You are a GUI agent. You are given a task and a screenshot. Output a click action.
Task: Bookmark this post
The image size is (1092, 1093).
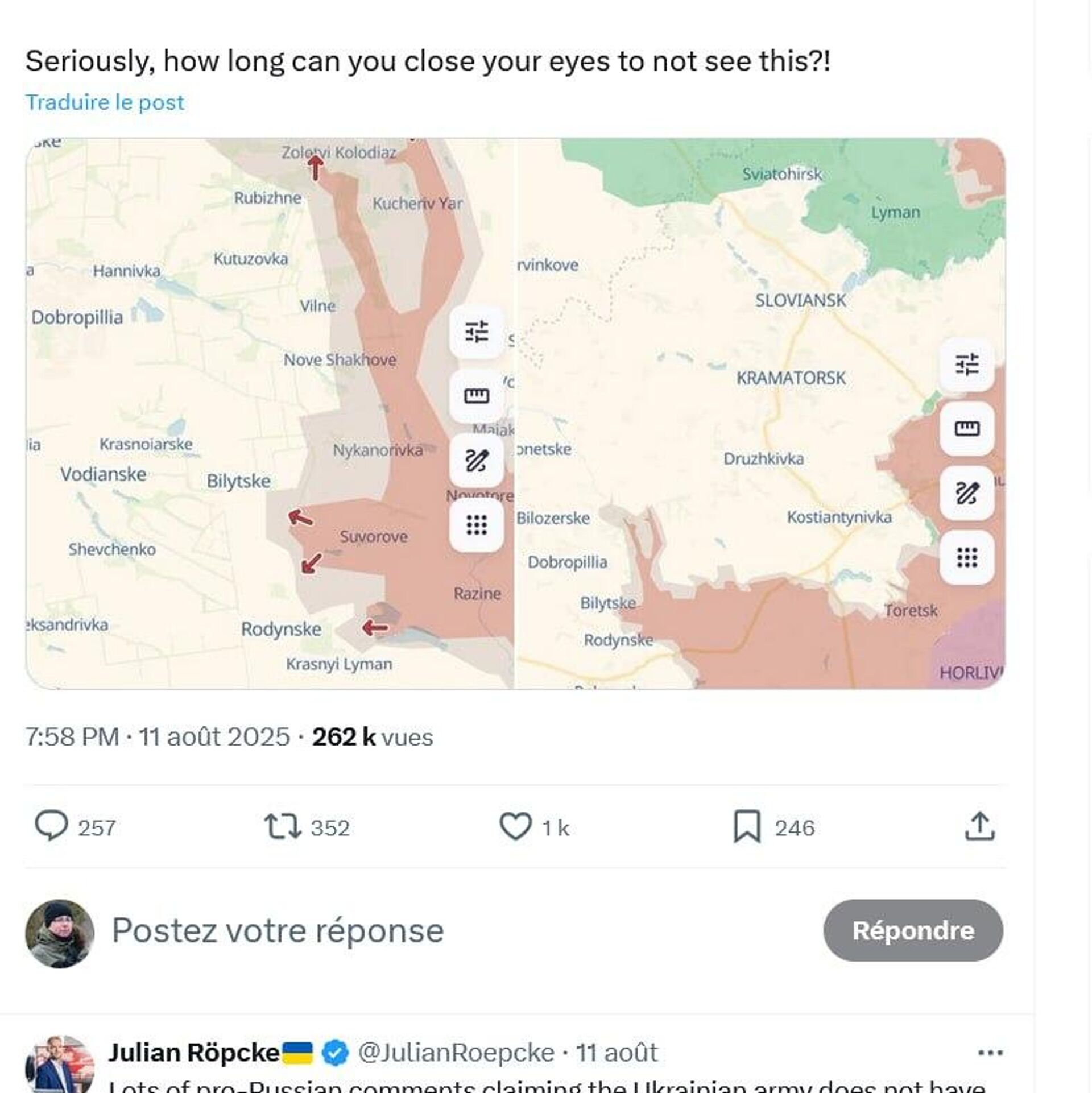(x=747, y=826)
